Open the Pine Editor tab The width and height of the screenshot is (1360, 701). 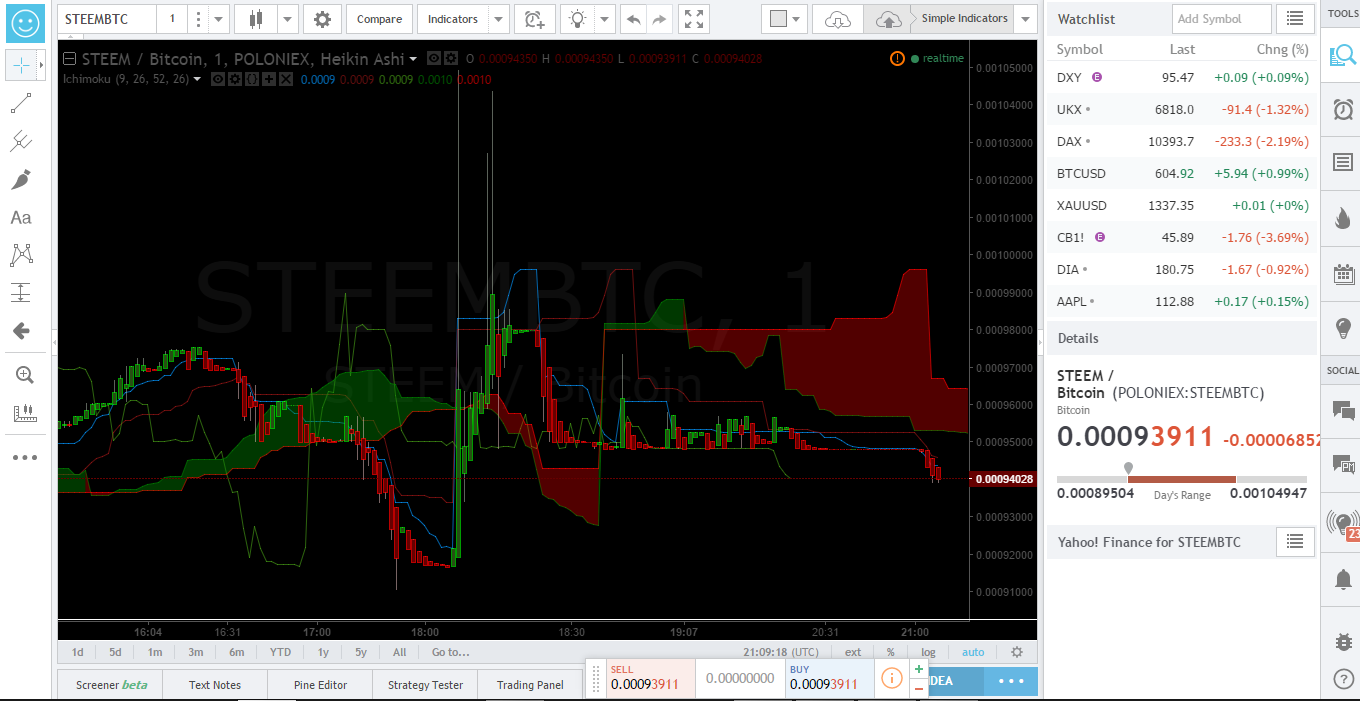(320, 685)
